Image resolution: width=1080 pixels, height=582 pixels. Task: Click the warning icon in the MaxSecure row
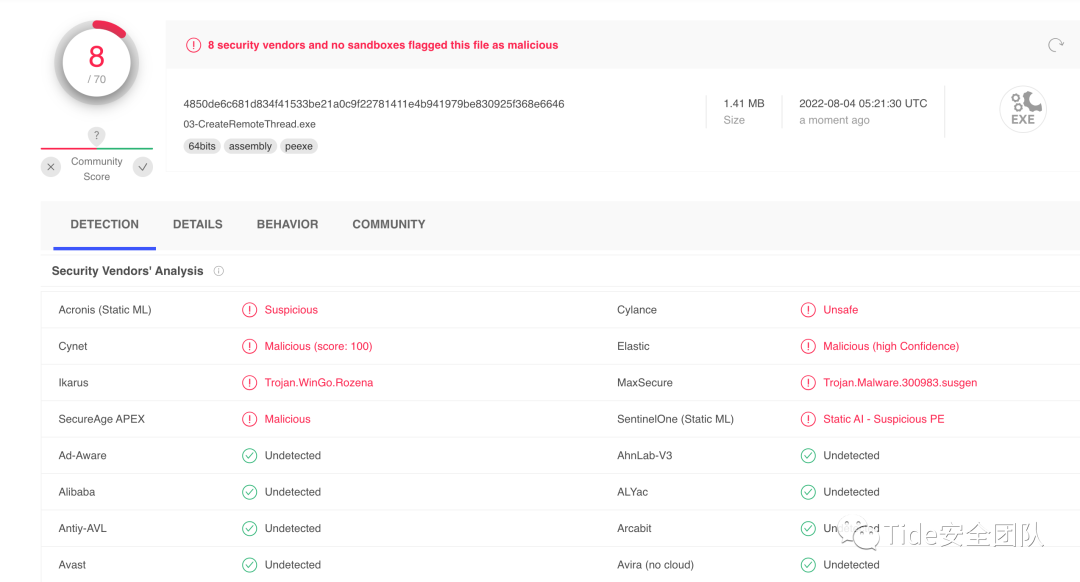point(808,383)
